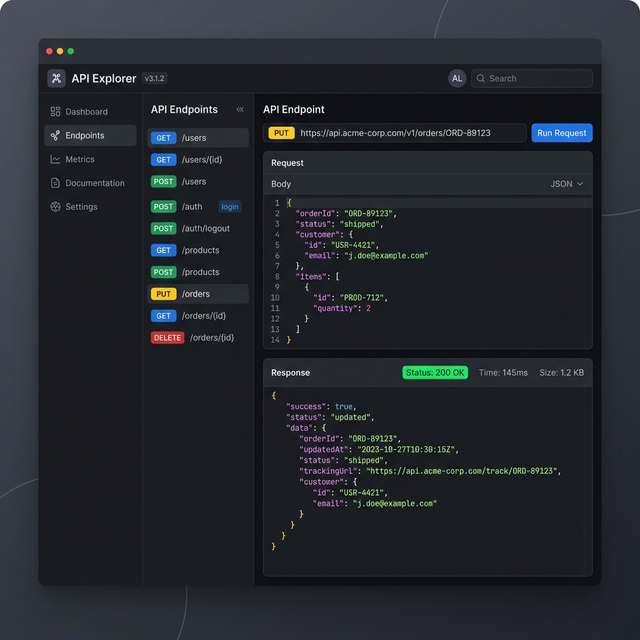
Task: Click response line "success": true
Action: click(322, 407)
